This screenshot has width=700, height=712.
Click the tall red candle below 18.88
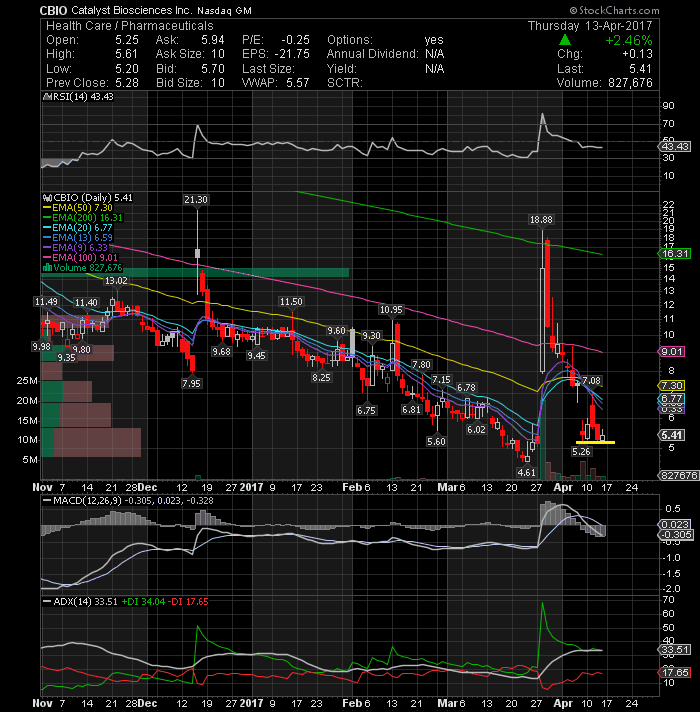pos(548,282)
